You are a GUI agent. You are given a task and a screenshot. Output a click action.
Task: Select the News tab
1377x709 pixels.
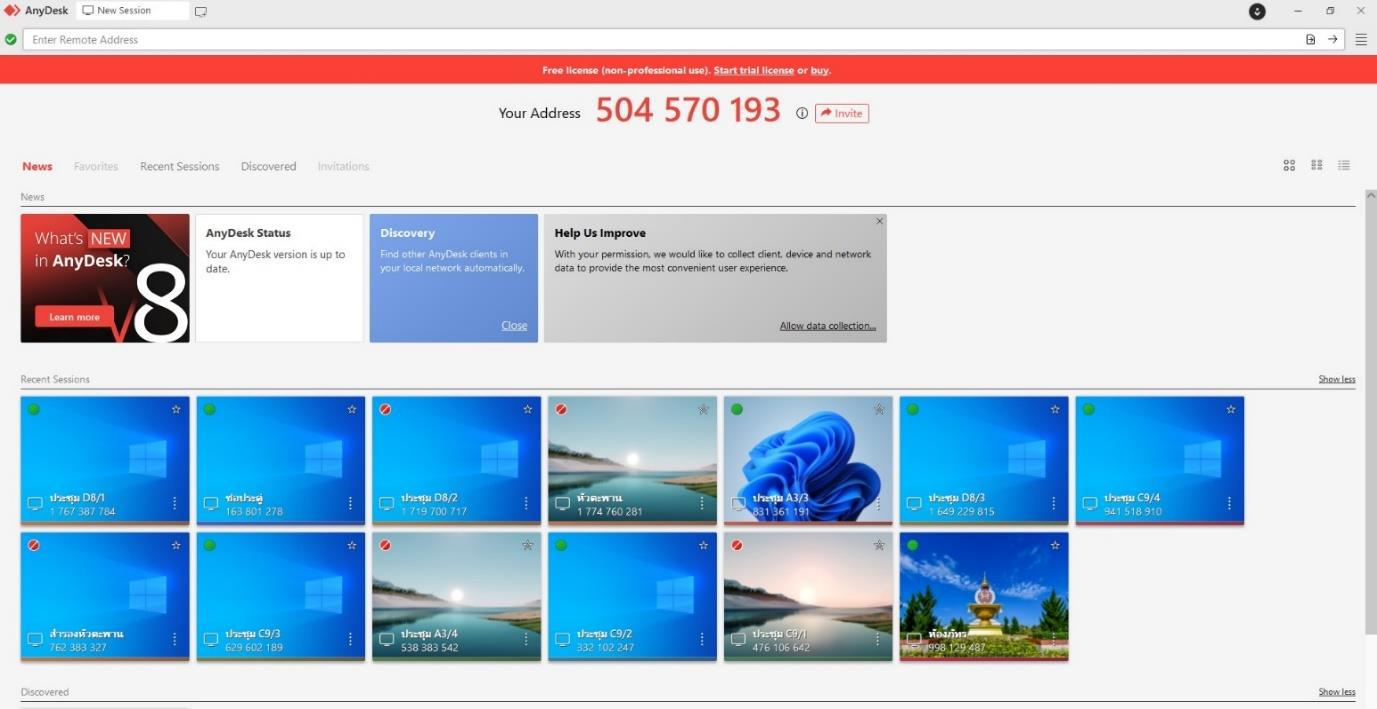tap(37, 166)
